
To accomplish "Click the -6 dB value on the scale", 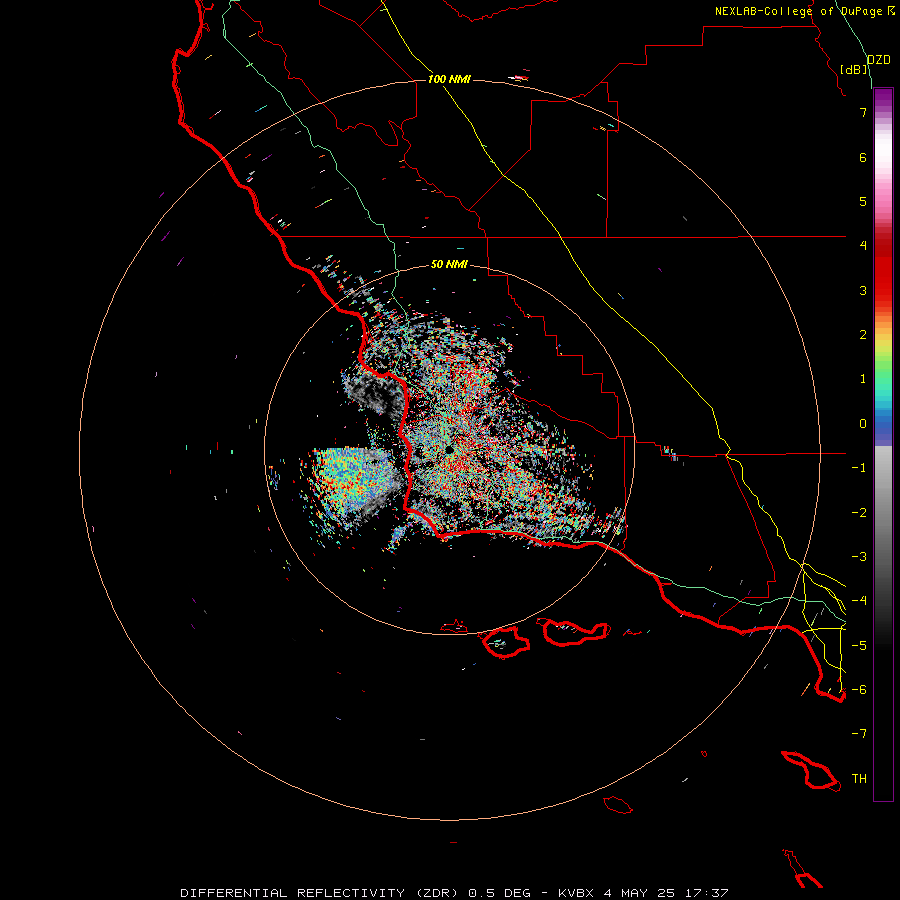I will 859,690.
